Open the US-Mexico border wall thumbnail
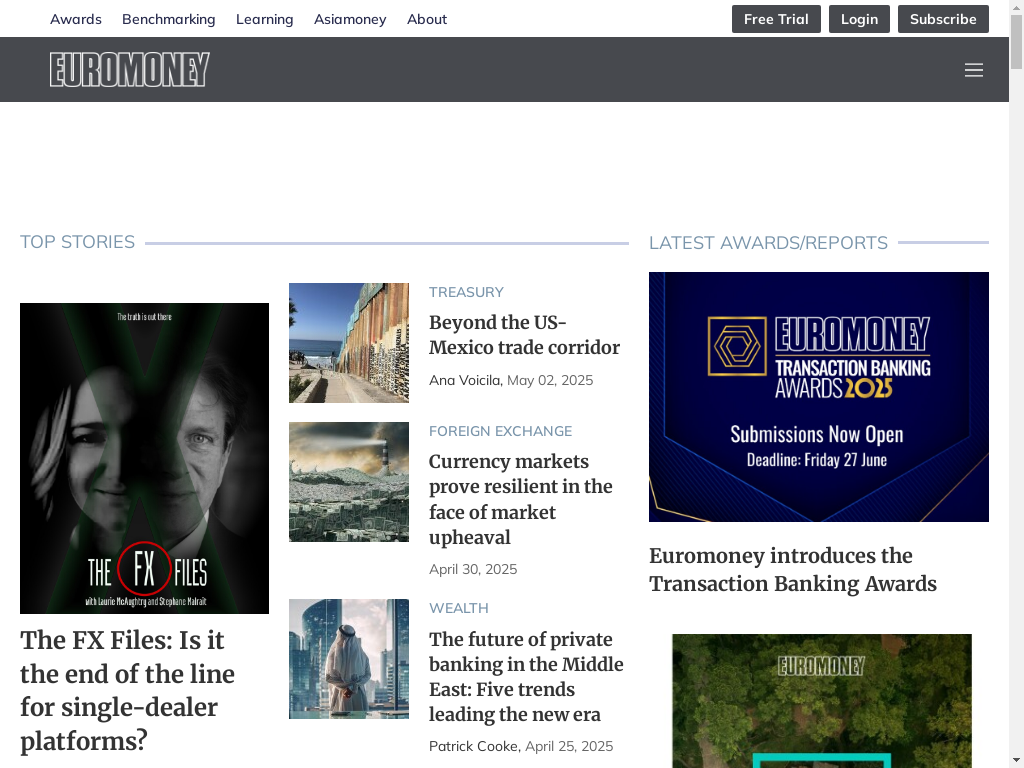The height and width of the screenshot is (768, 1024). pyautogui.click(x=349, y=343)
